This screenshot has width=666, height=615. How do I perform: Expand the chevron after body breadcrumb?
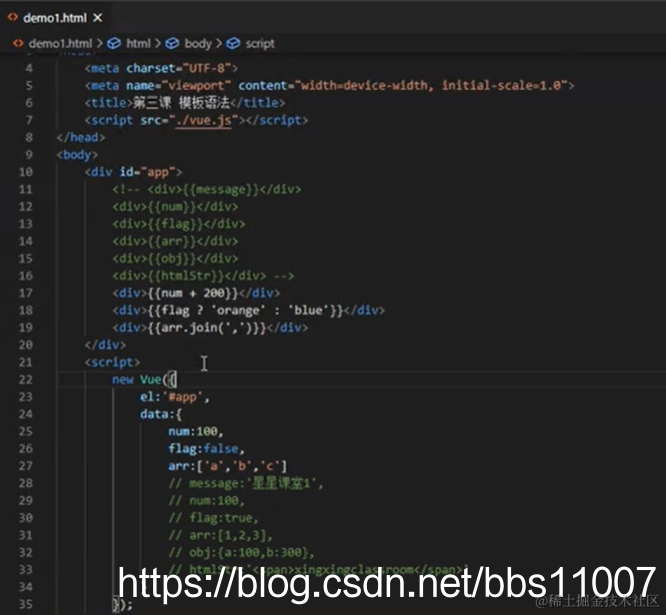pos(219,43)
